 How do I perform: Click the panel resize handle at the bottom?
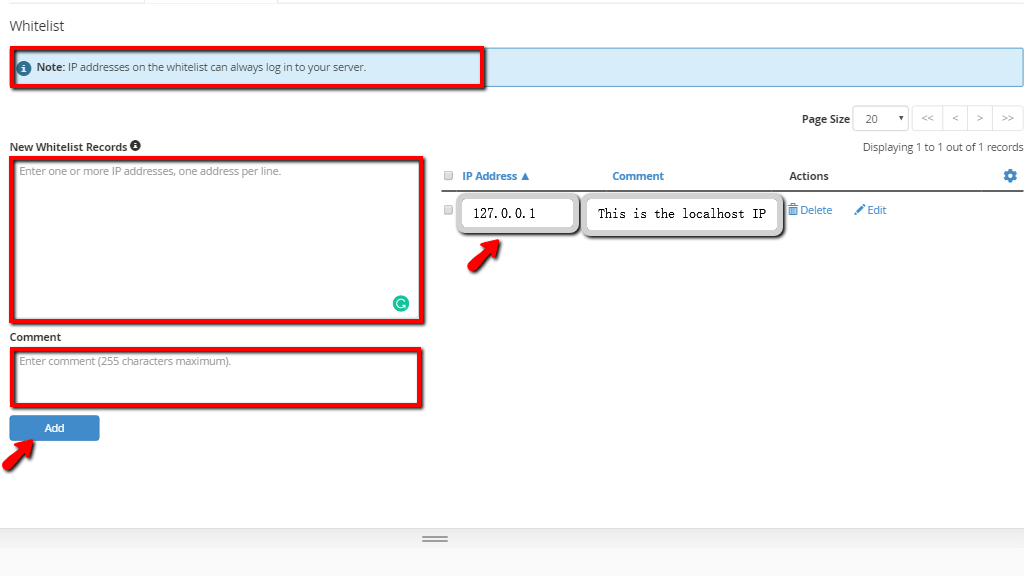(x=435, y=539)
